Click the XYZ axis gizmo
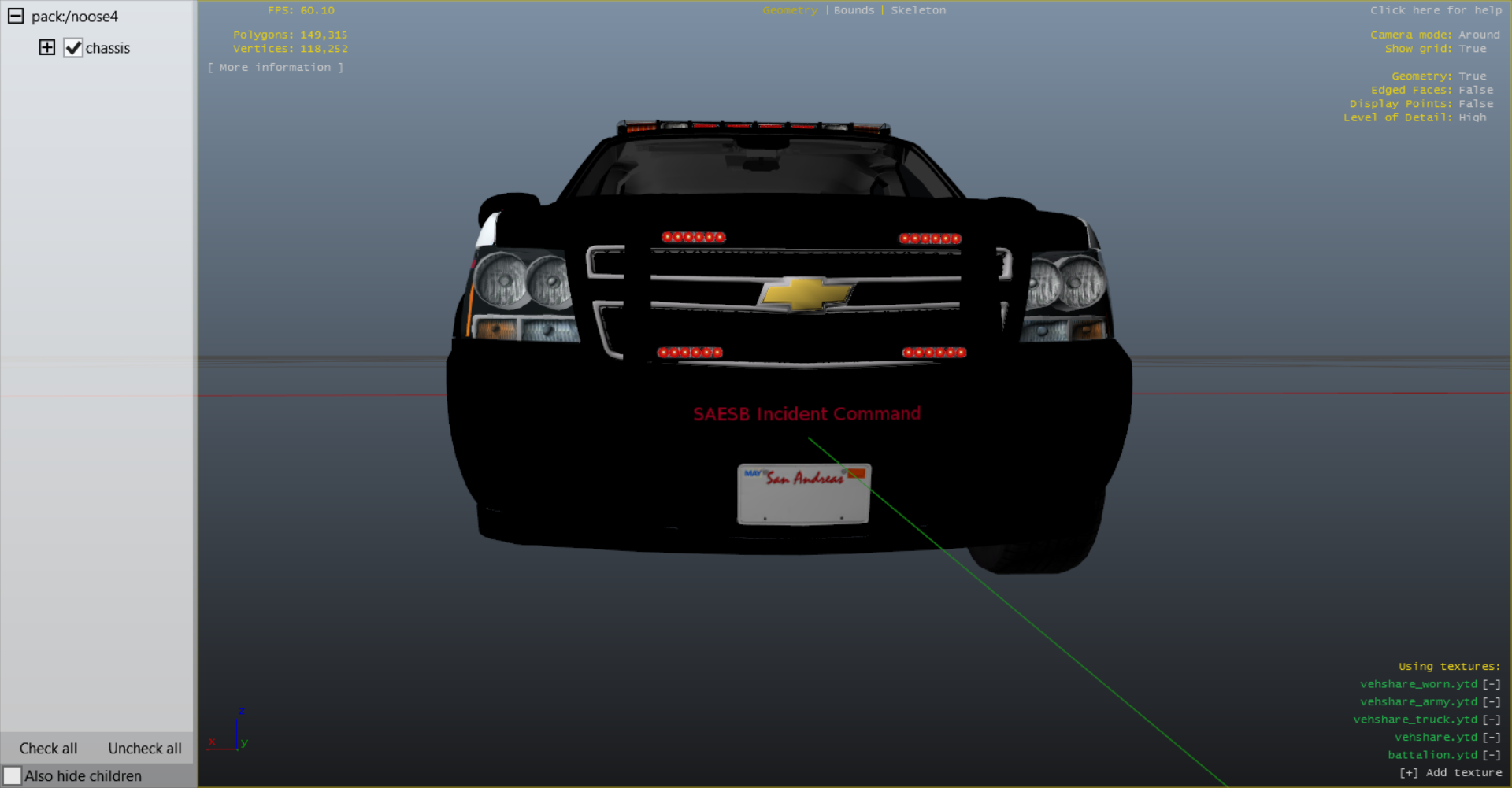The width and height of the screenshot is (1512, 788). (x=228, y=731)
